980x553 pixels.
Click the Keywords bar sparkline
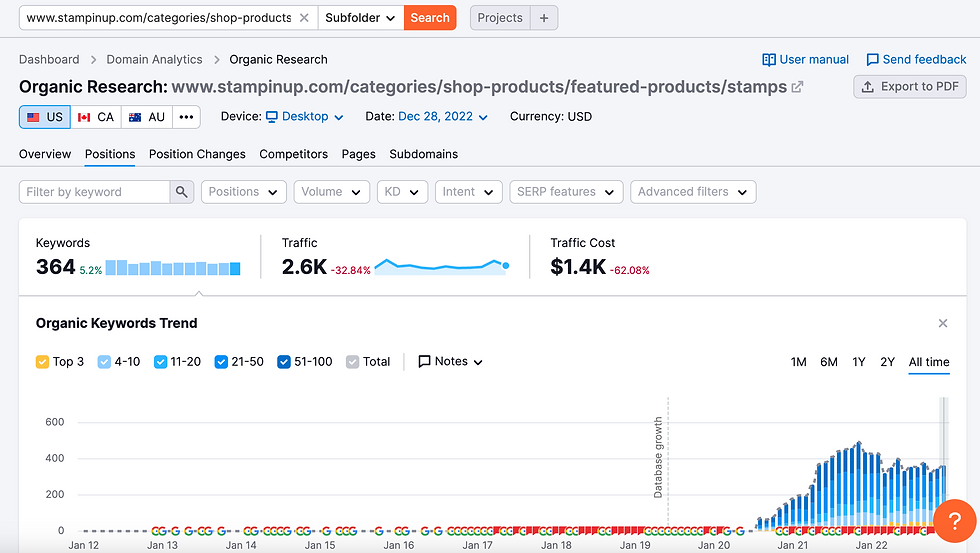173,268
